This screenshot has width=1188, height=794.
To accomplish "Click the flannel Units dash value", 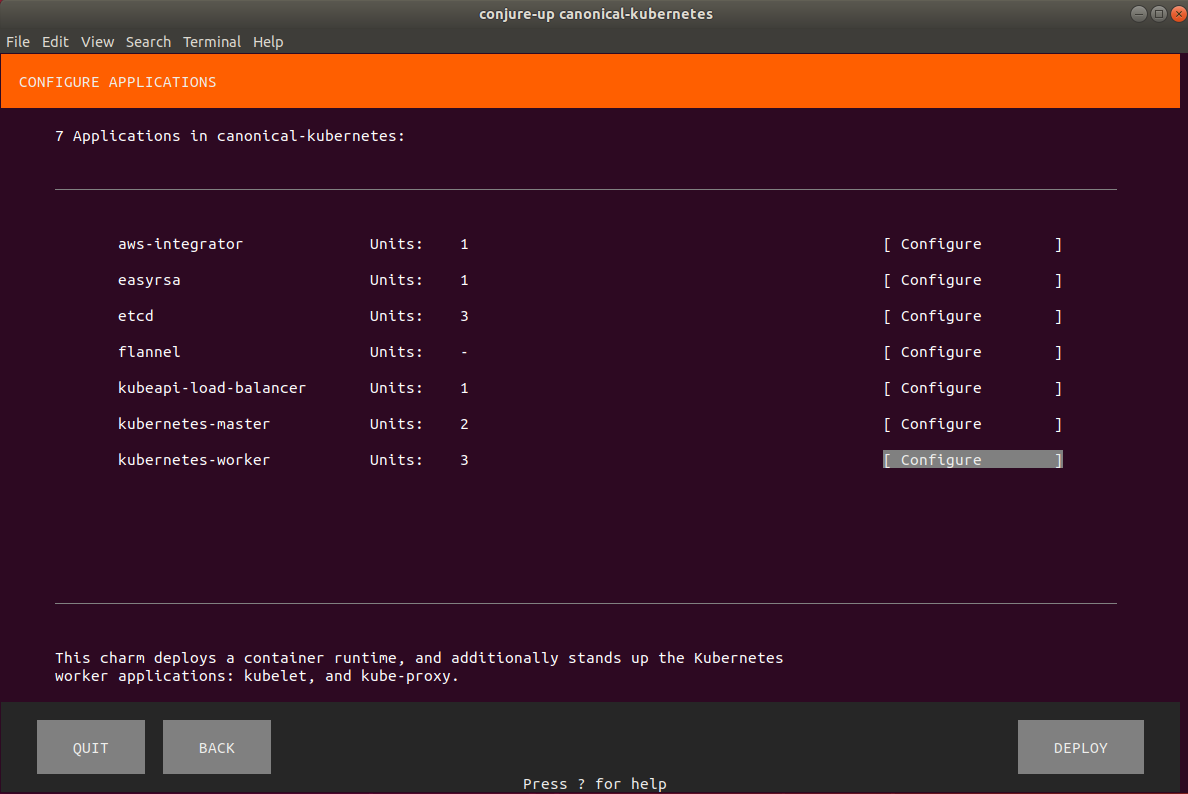I will (464, 352).
